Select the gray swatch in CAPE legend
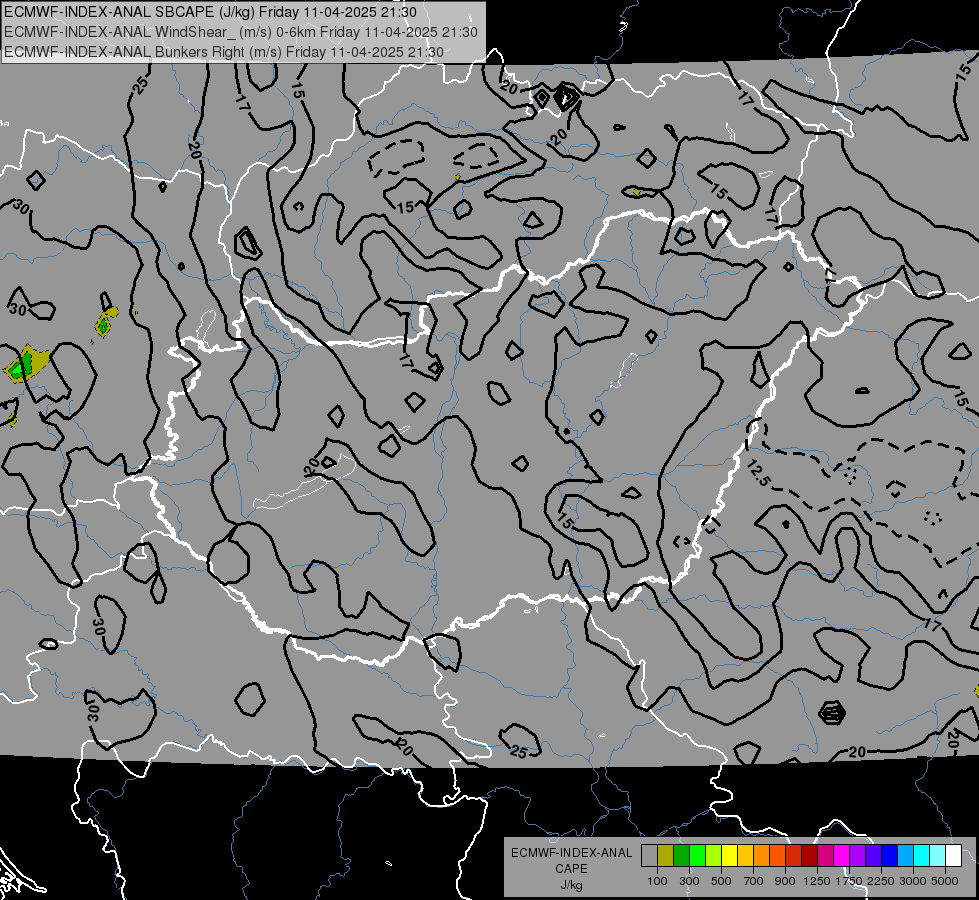The width and height of the screenshot is (979, 900). click(x=649, y=856)
